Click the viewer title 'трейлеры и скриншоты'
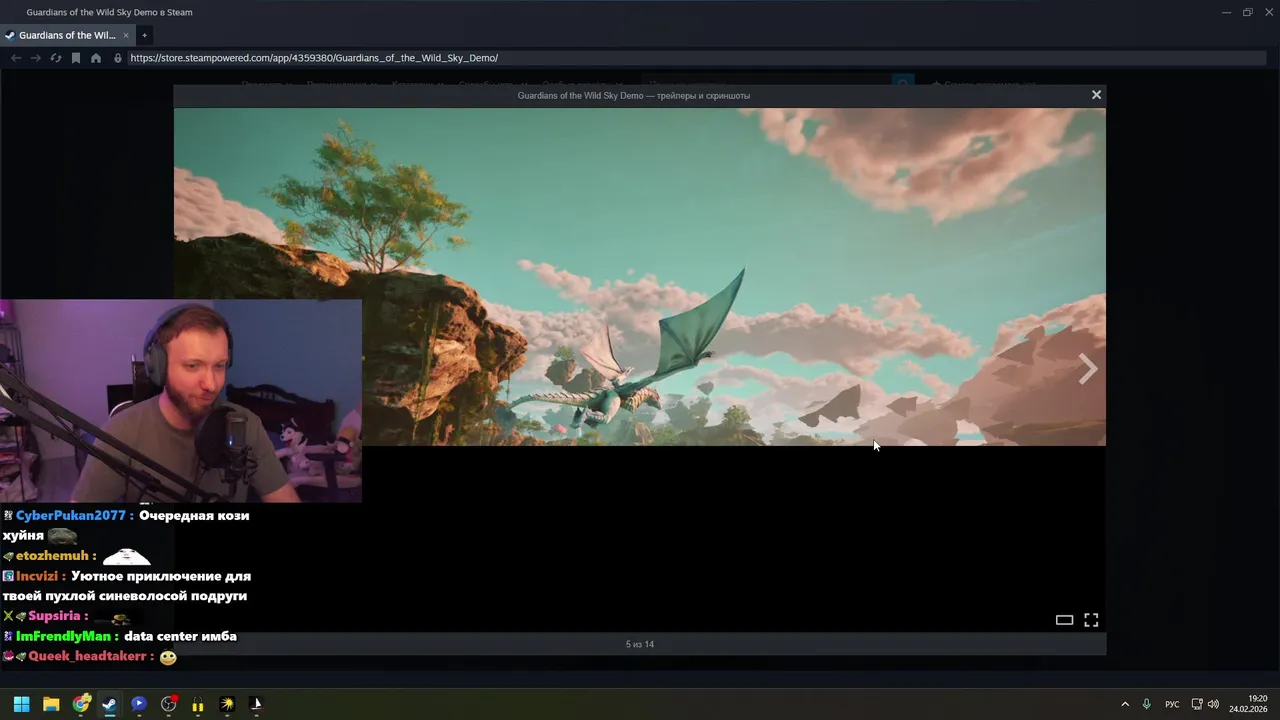The height and width of the screenshot is (720, 1280). (705, 96)
